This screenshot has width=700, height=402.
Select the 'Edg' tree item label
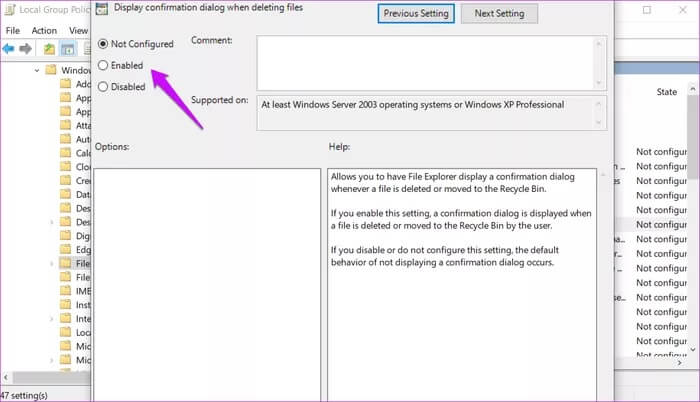(x=83, y=250)
